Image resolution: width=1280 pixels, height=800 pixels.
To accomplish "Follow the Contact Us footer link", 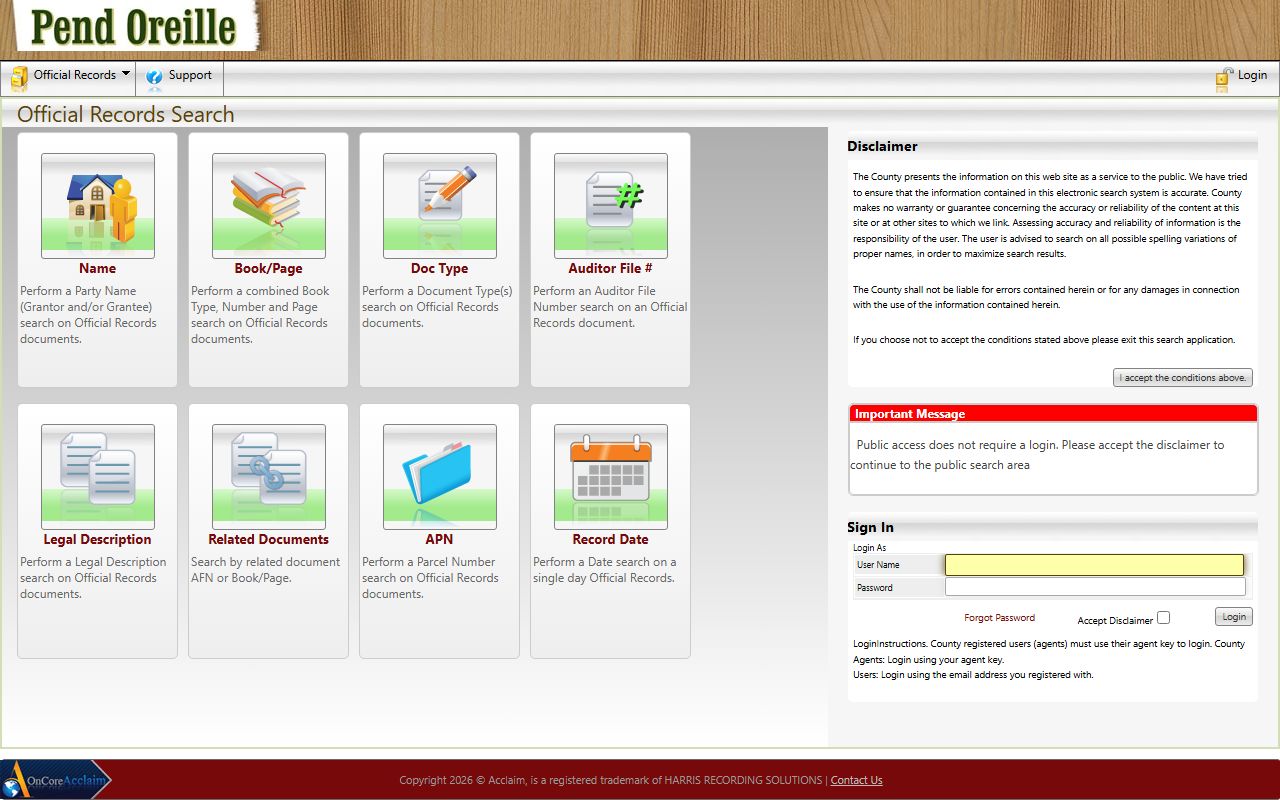I will tap(856, 781).
